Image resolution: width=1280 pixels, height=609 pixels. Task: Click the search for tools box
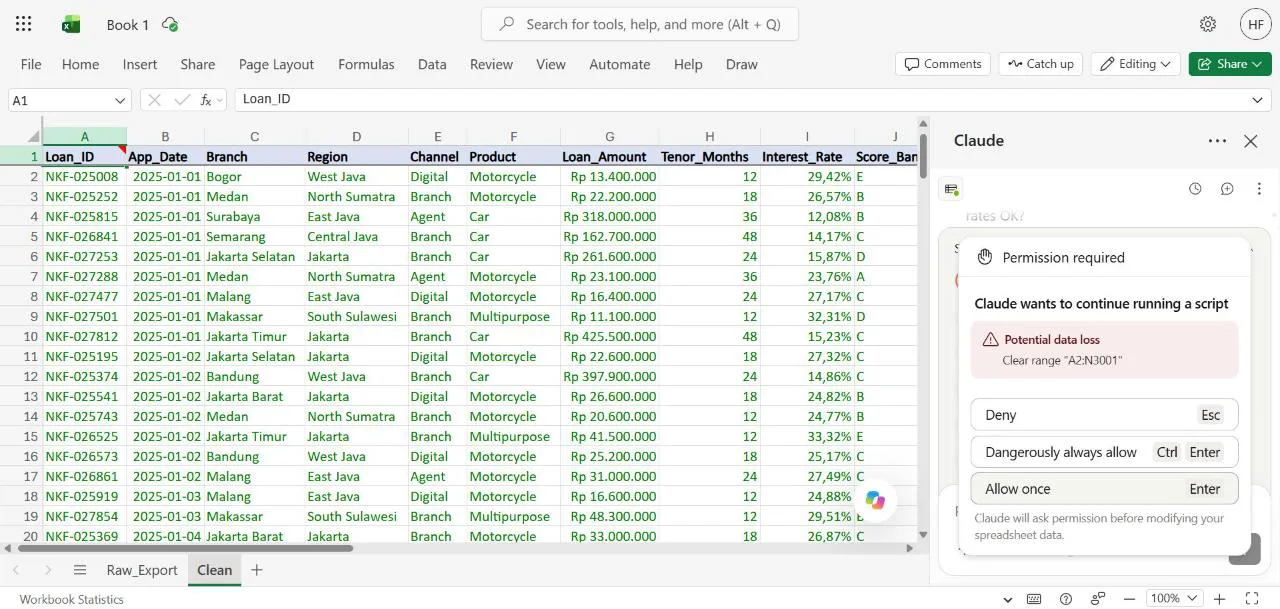tap(640, 24)
